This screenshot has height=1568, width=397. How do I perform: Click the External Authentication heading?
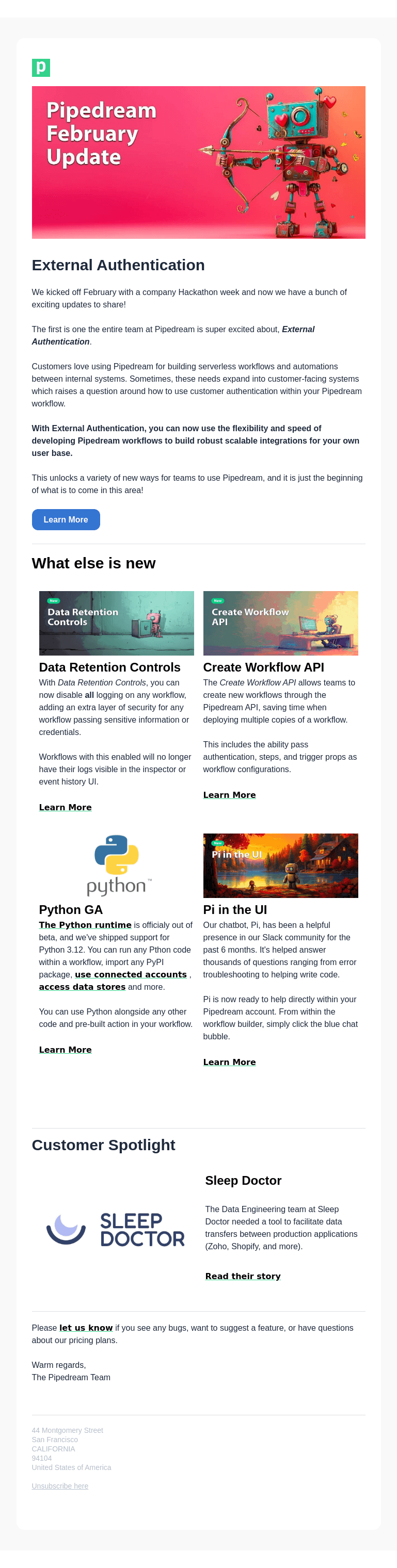pyautogui.click(x=118, y=265)
